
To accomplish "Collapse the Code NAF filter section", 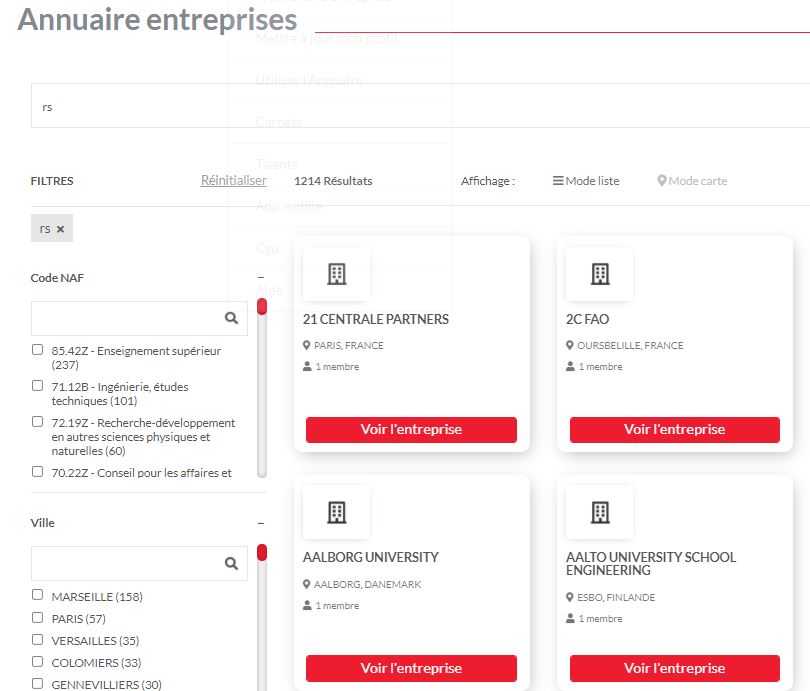I will tap(260, 278).
